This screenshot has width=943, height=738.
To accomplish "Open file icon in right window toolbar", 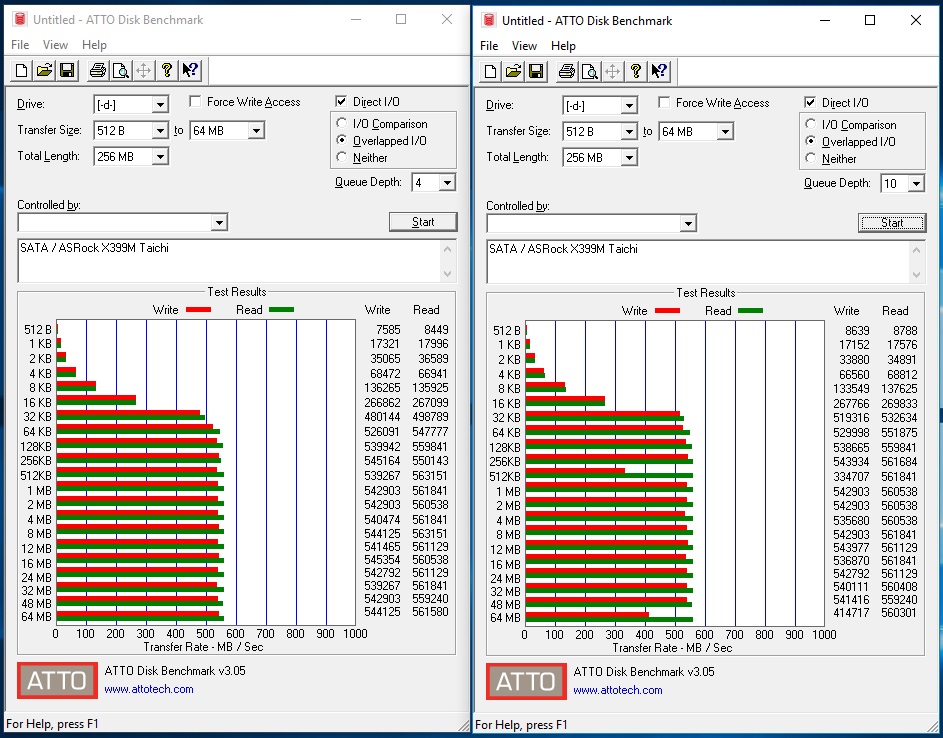I will tap(513, 72).
